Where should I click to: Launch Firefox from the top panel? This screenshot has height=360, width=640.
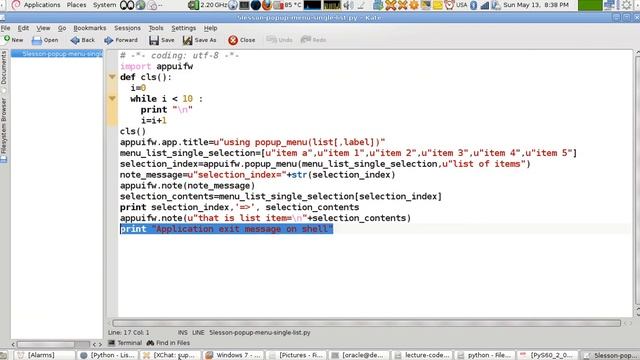tap(267, 5)
